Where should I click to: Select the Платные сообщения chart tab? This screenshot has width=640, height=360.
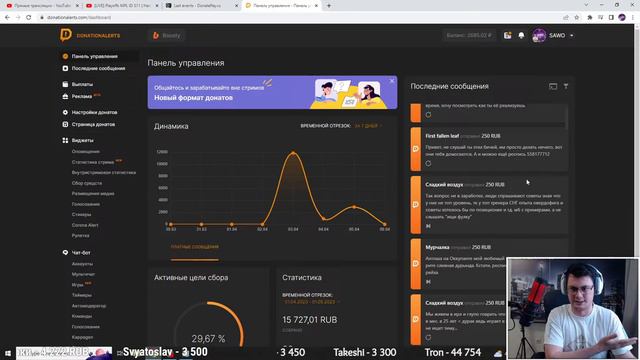[195, 247]
